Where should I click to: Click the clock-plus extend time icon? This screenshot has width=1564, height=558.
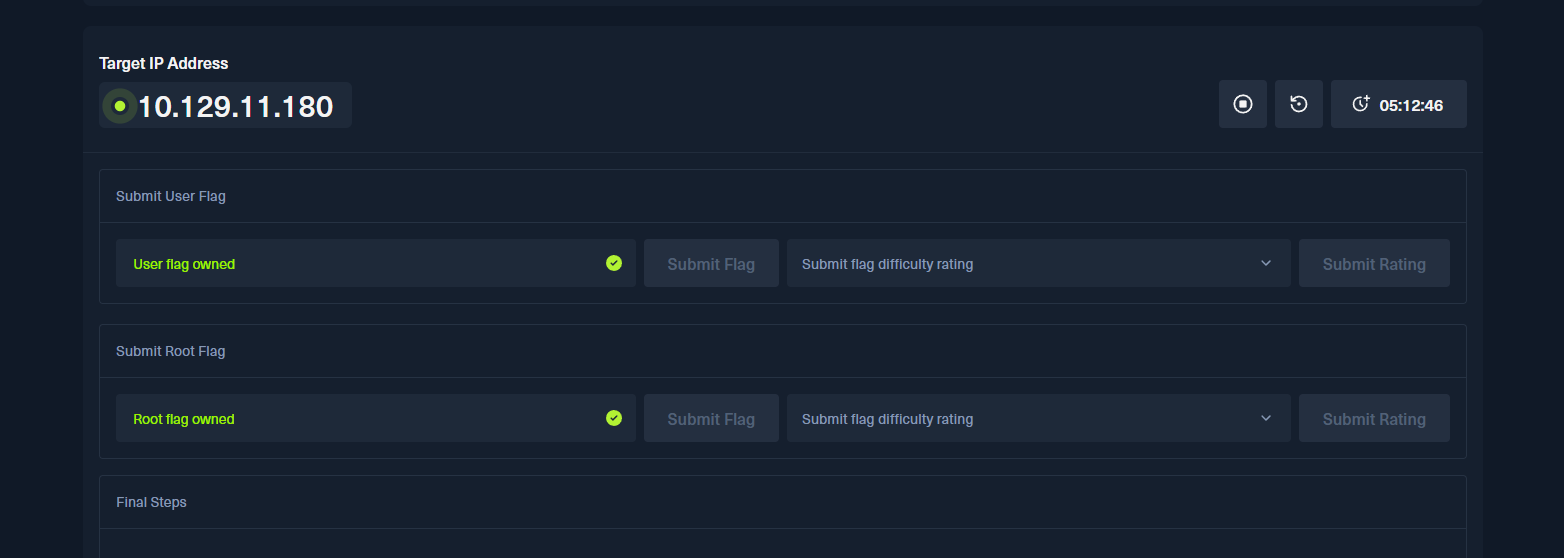pyautogui.click(x=1360, y=104)
